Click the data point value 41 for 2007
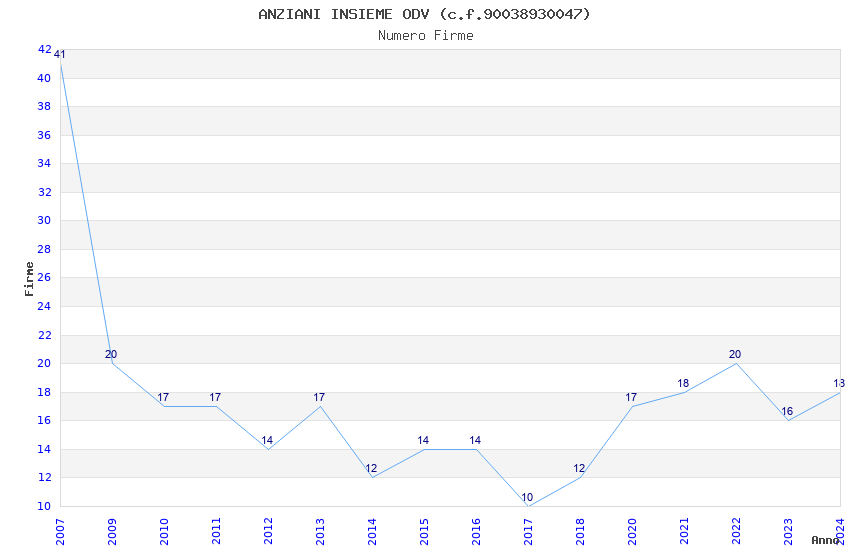 pos(60,54)
